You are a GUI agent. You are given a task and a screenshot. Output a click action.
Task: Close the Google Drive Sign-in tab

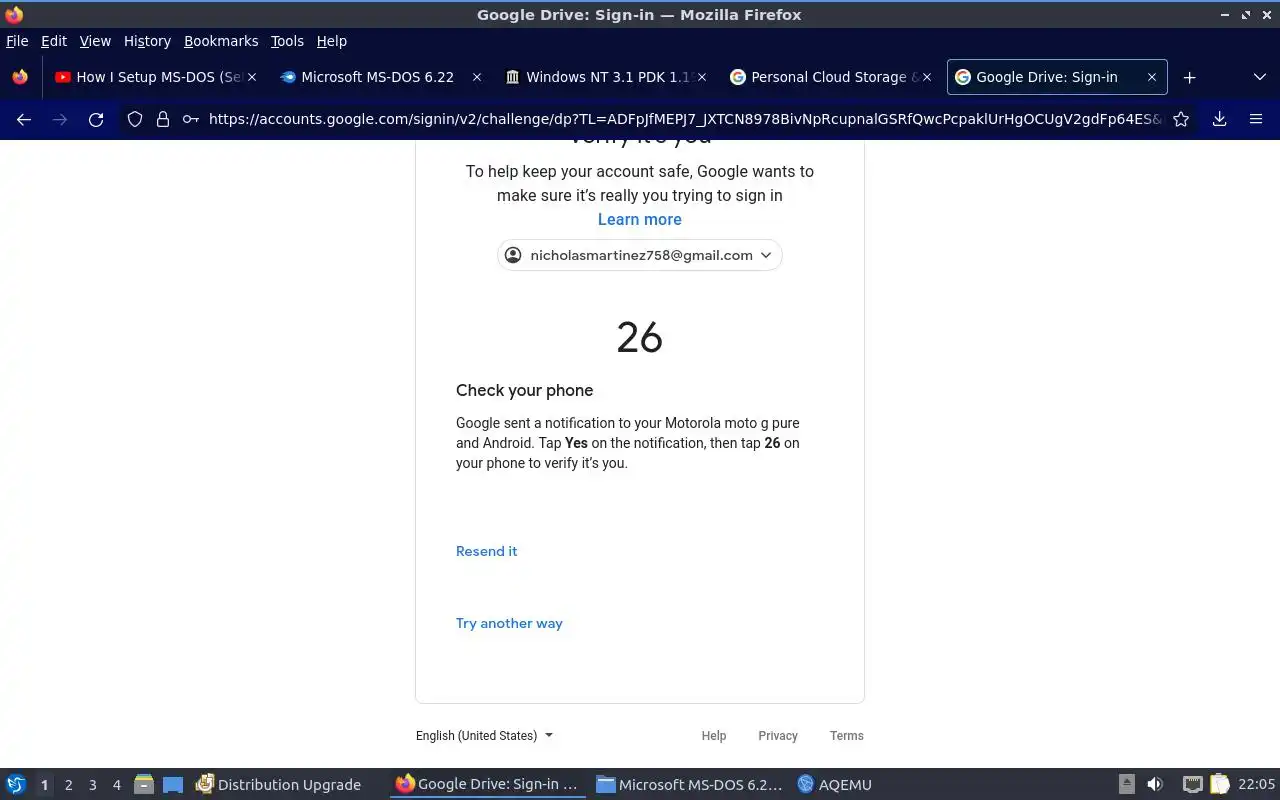[1152, 77]
